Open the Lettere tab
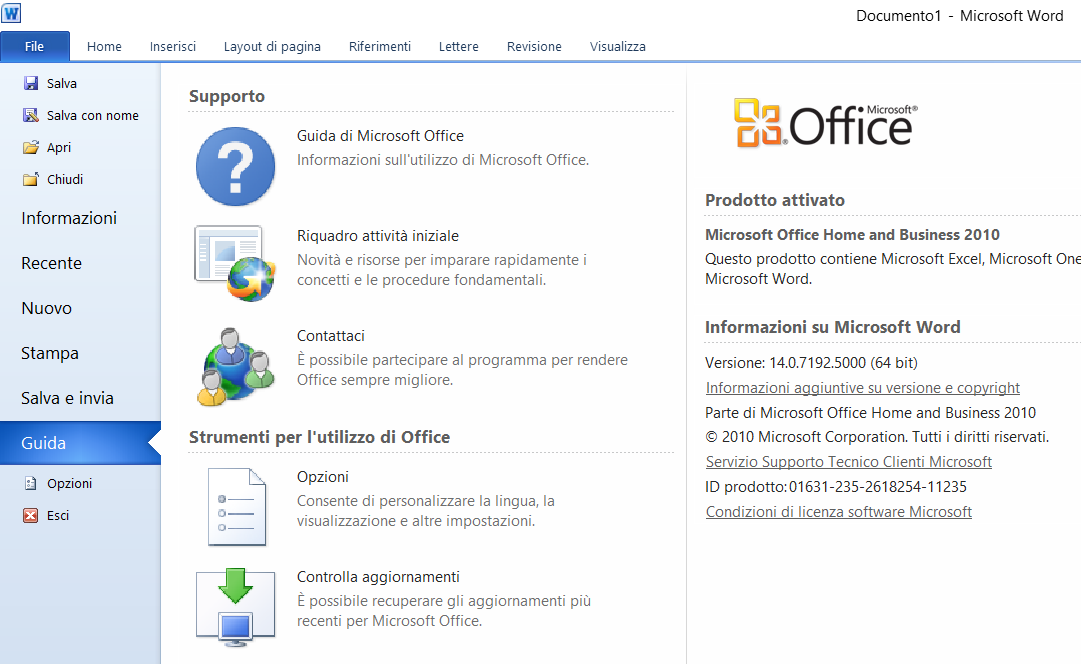Viewport: 1081px width, 664px height. (458, 46)
